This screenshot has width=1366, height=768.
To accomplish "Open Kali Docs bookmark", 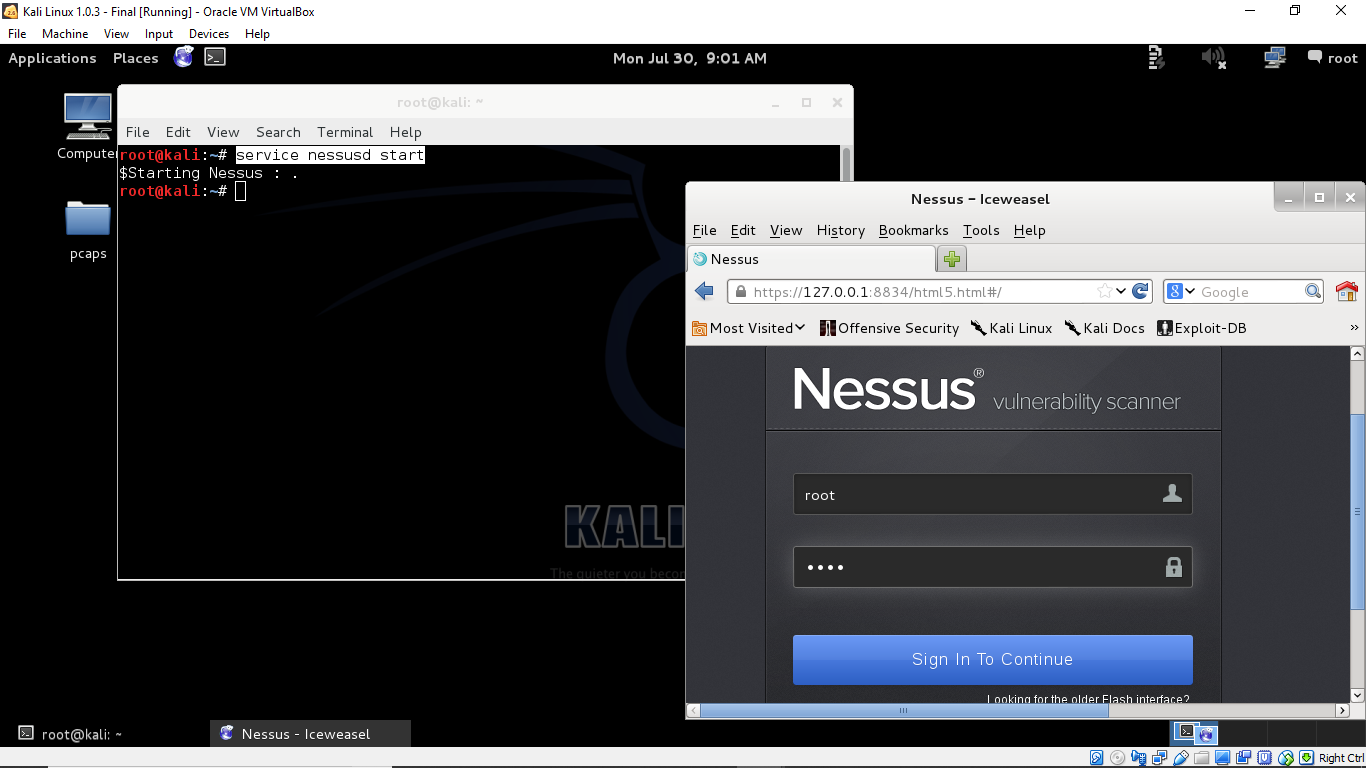I will [x=1104, y=328].
